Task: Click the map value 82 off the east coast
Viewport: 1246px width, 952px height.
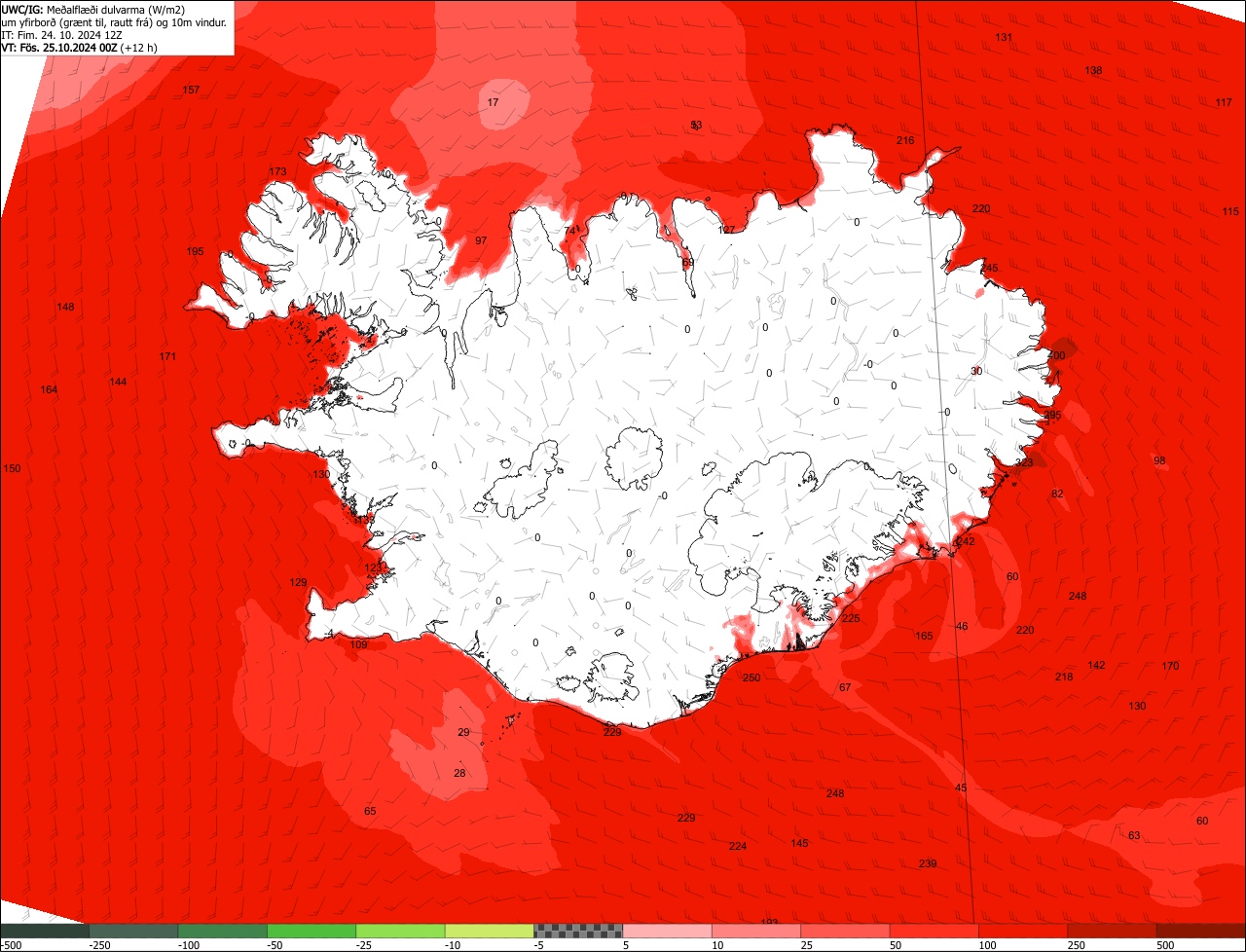Action: pyautogui.click(x=1057, y=494)
